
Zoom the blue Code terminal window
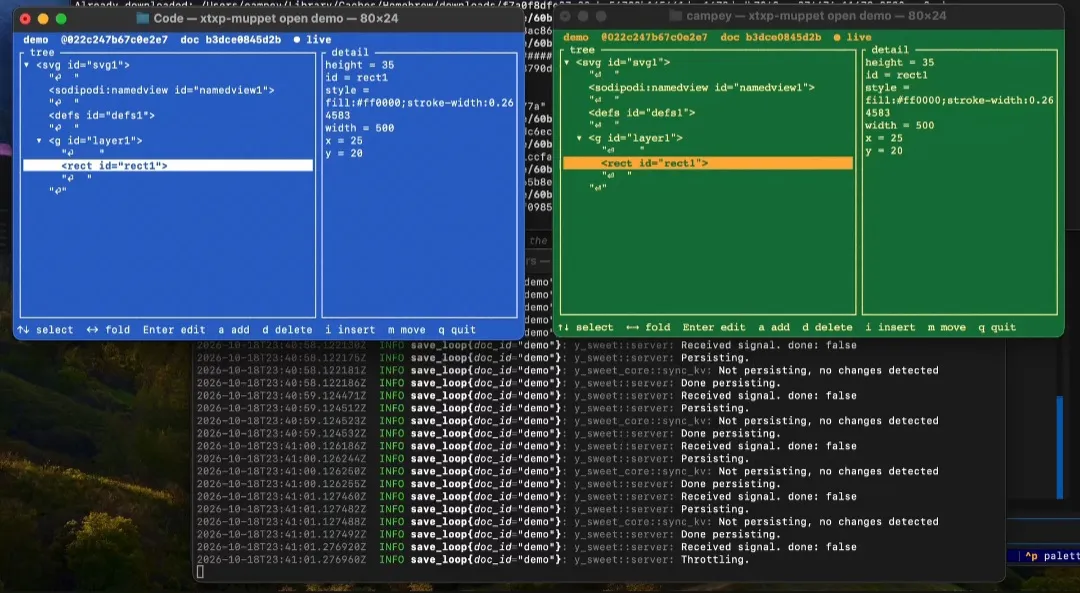[x=61, y=19]
